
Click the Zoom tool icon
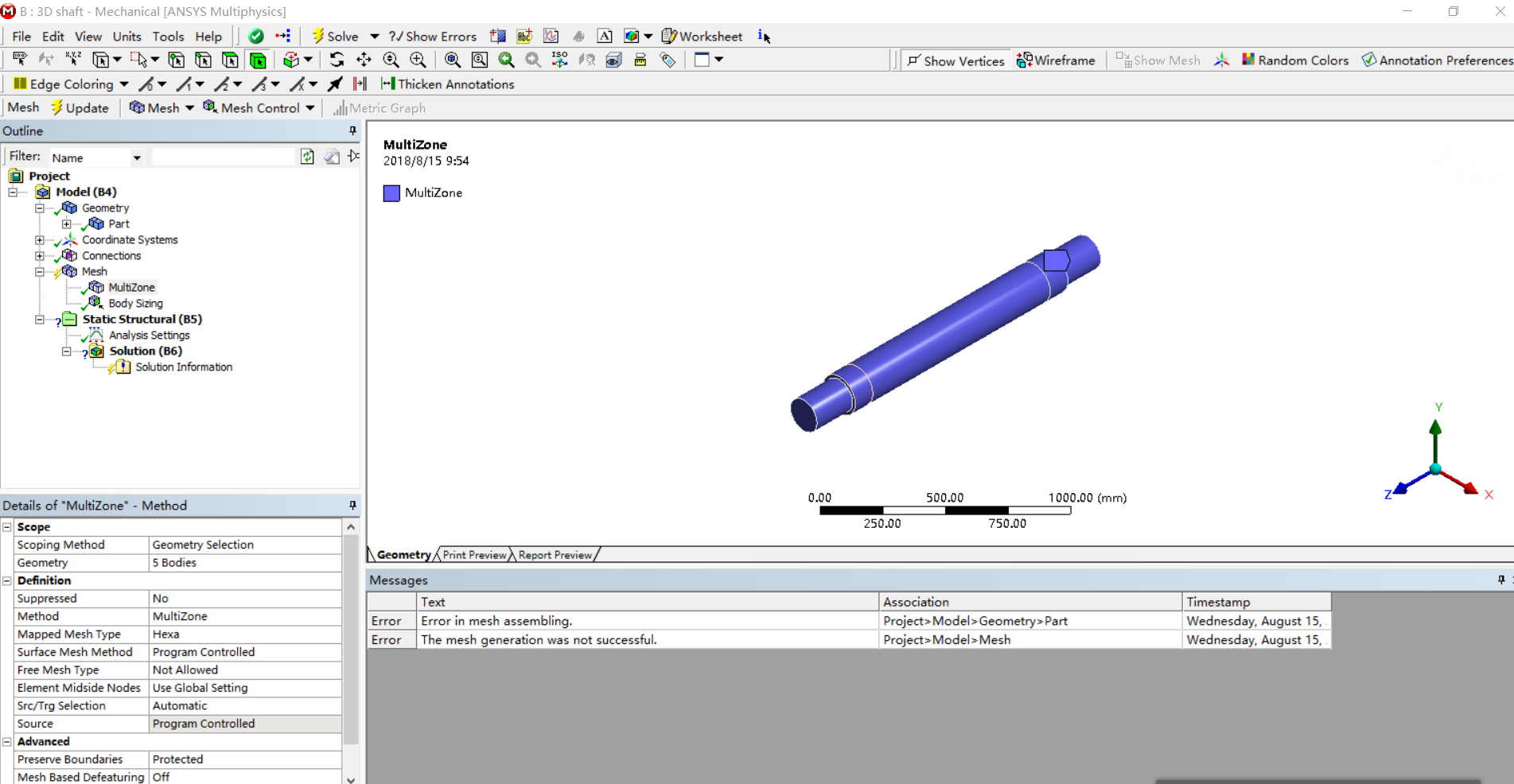391,60
